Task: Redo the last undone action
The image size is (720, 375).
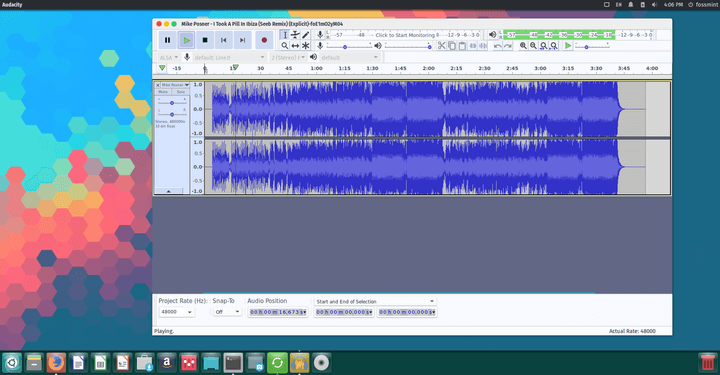Action: [x=508, y=45]
